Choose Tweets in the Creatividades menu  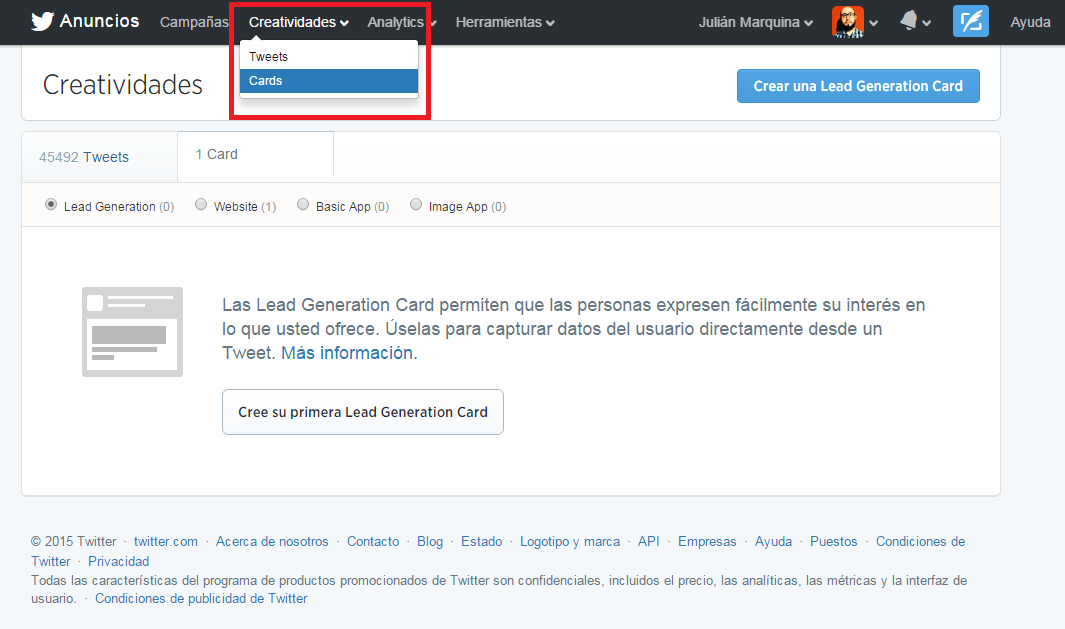(329, 57)
